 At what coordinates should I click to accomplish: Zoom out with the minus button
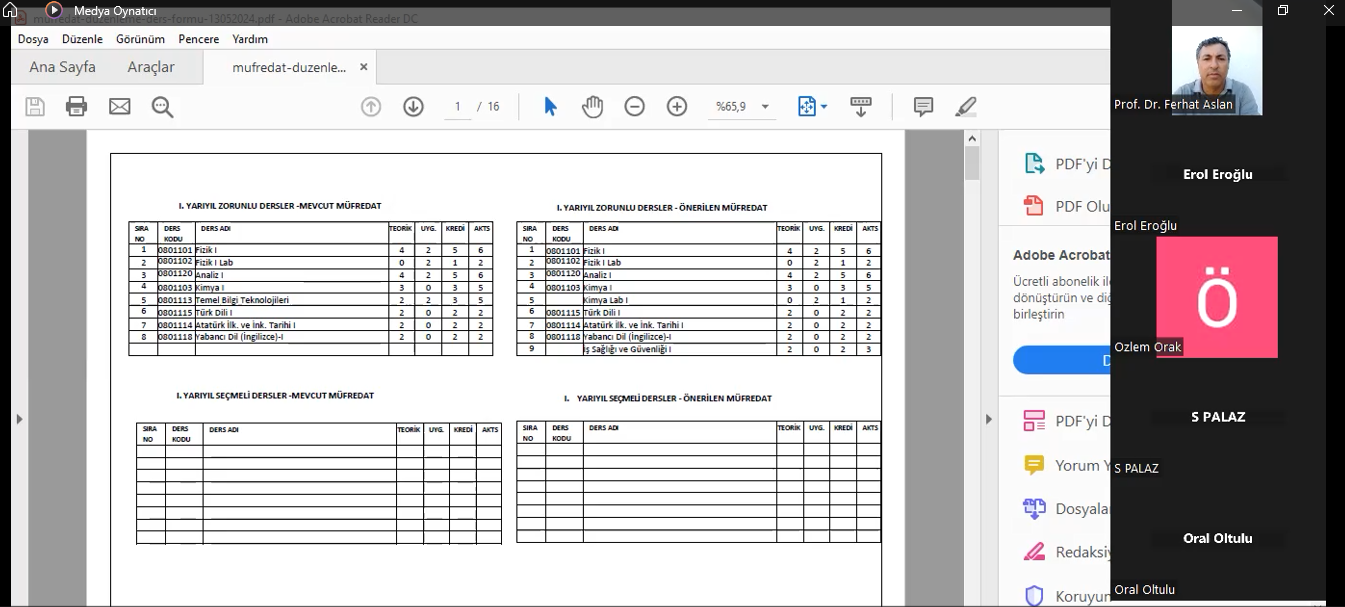click(635, 106)
